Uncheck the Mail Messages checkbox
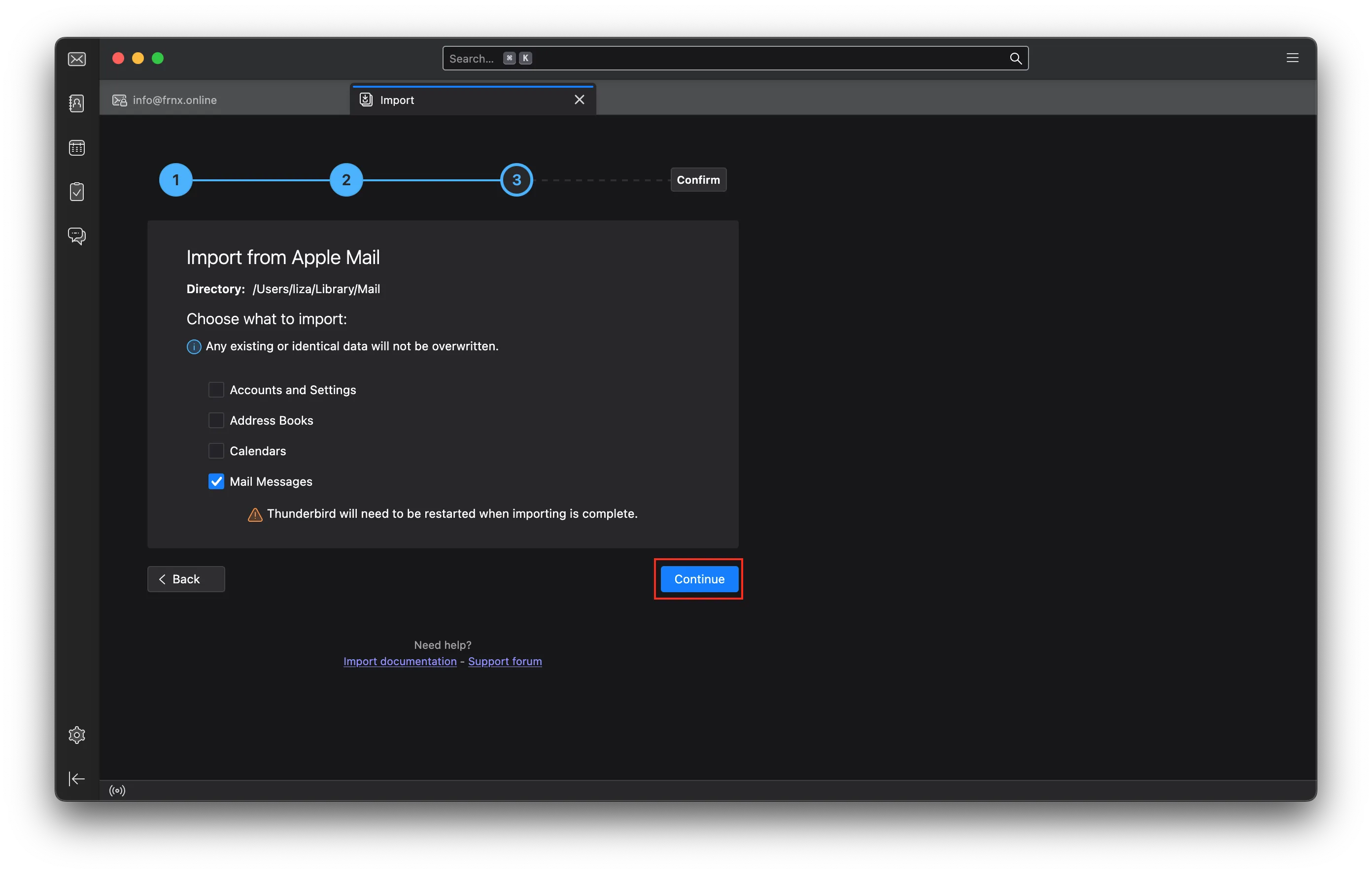Viewport: 1372px width, 874px height. pyautogui.click(x=216, y=481)
